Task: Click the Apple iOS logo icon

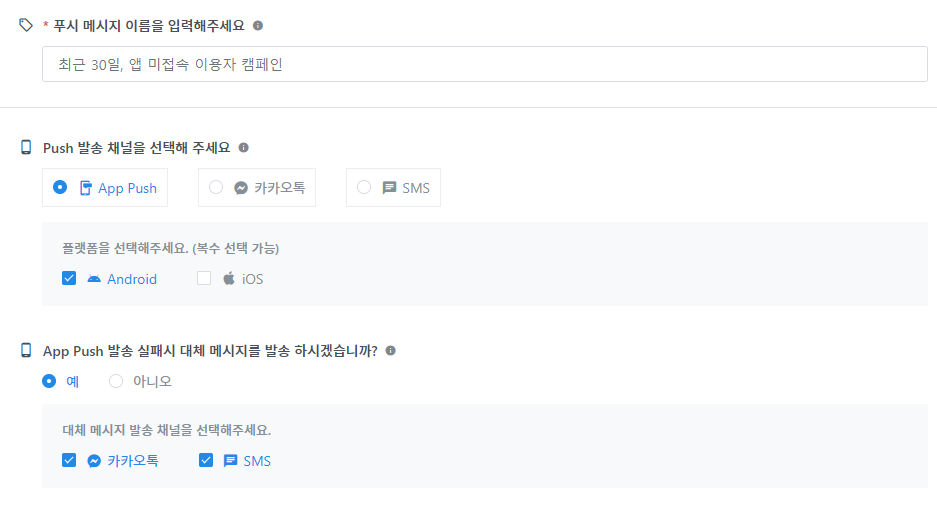Action: (229, 279)
